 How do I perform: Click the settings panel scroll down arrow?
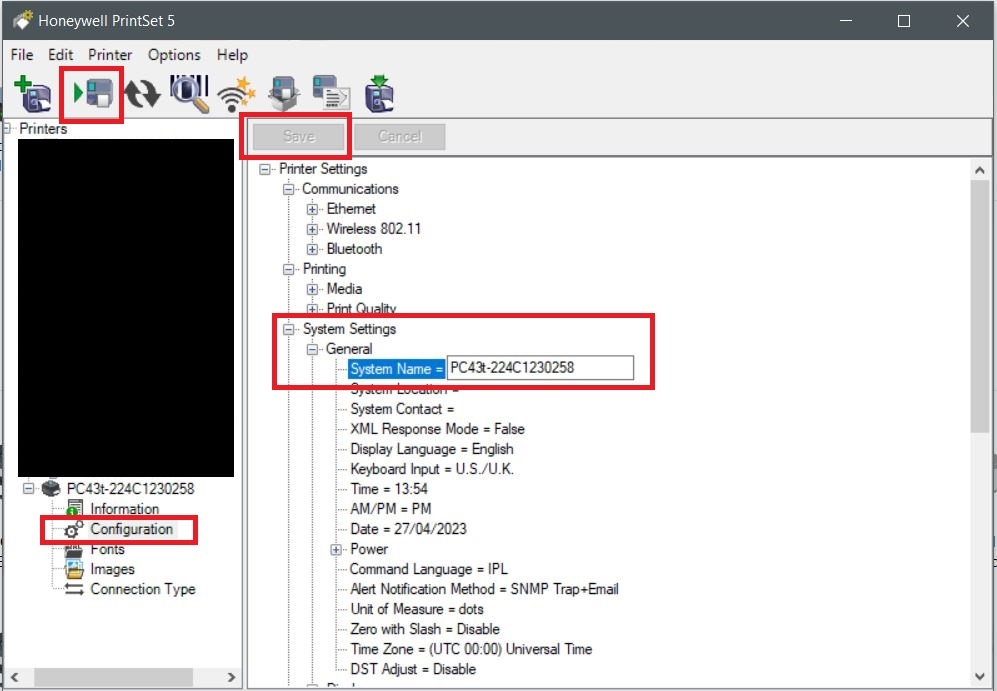click(x=980, y=676)
